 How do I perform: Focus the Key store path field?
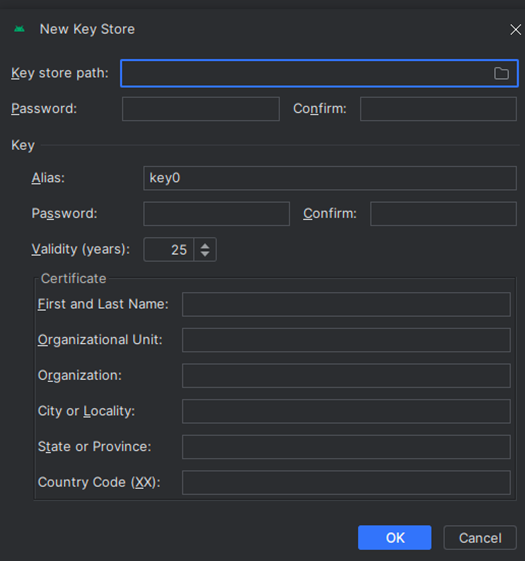319,73
